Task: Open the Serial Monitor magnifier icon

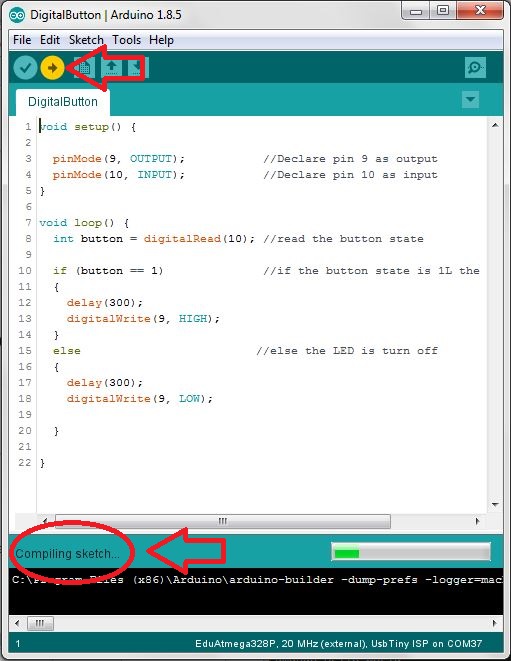Action: click(x=475, y=67)
